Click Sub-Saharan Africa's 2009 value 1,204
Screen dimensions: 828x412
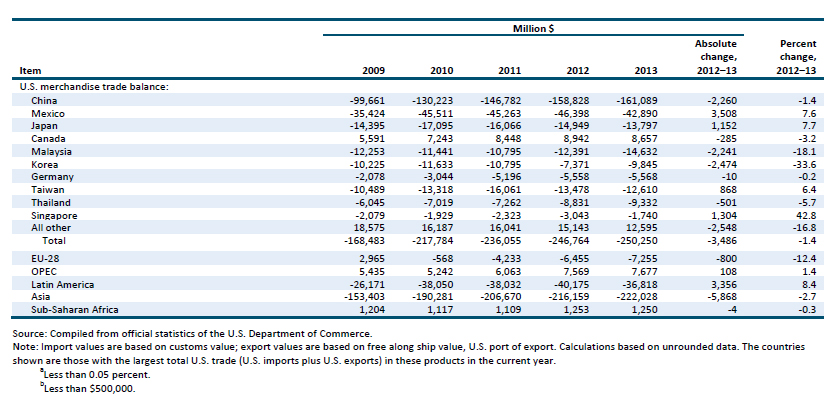click(372, 310)
